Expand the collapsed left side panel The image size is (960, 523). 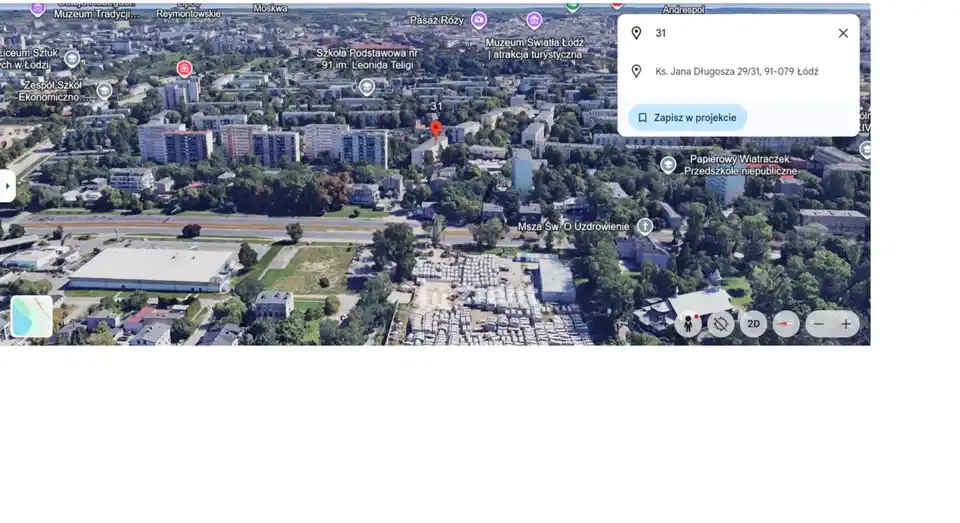pos(7,186)
